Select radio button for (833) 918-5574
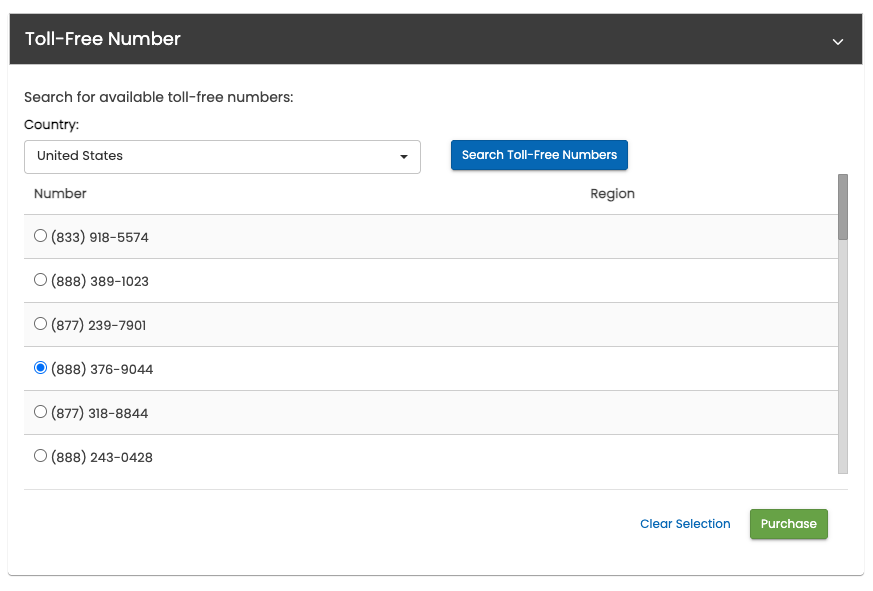This screenshot has height=591, width=873. [x=40, y=236]
